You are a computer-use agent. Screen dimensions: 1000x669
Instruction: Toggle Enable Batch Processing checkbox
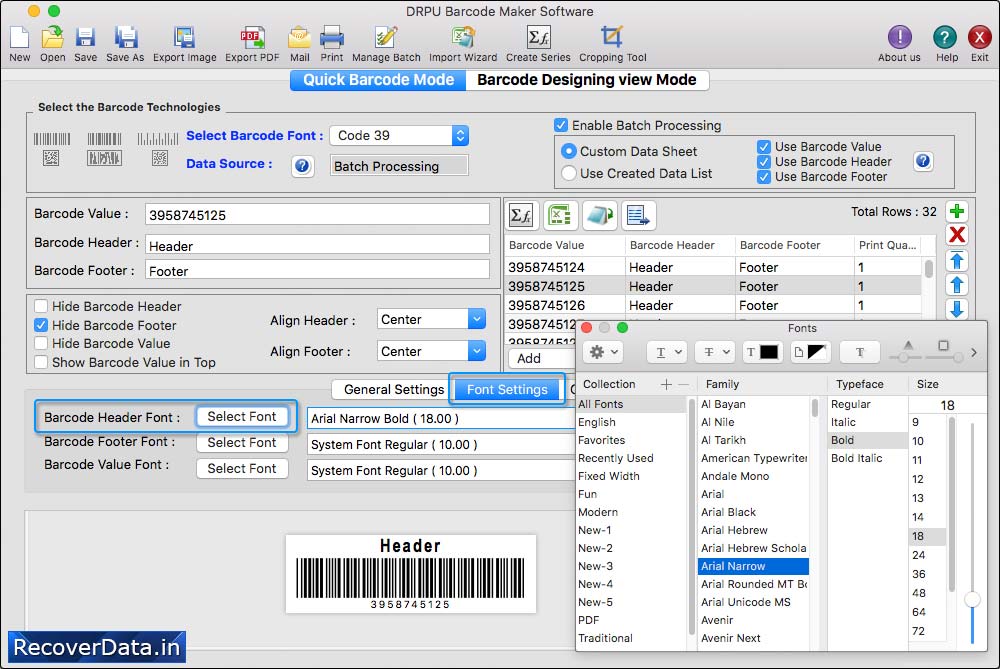point(561,125)
